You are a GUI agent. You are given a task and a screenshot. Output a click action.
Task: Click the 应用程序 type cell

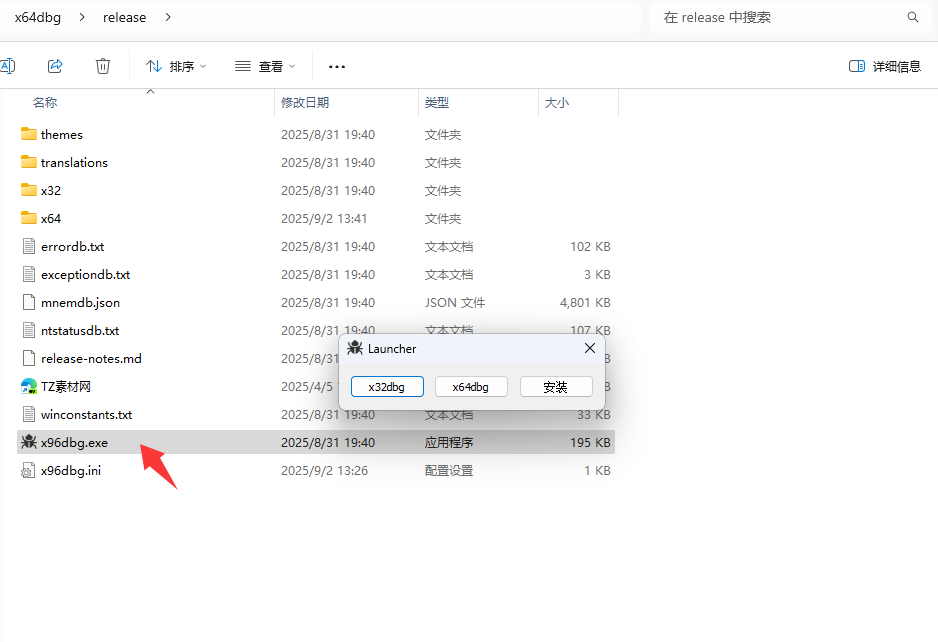[449, 443]
